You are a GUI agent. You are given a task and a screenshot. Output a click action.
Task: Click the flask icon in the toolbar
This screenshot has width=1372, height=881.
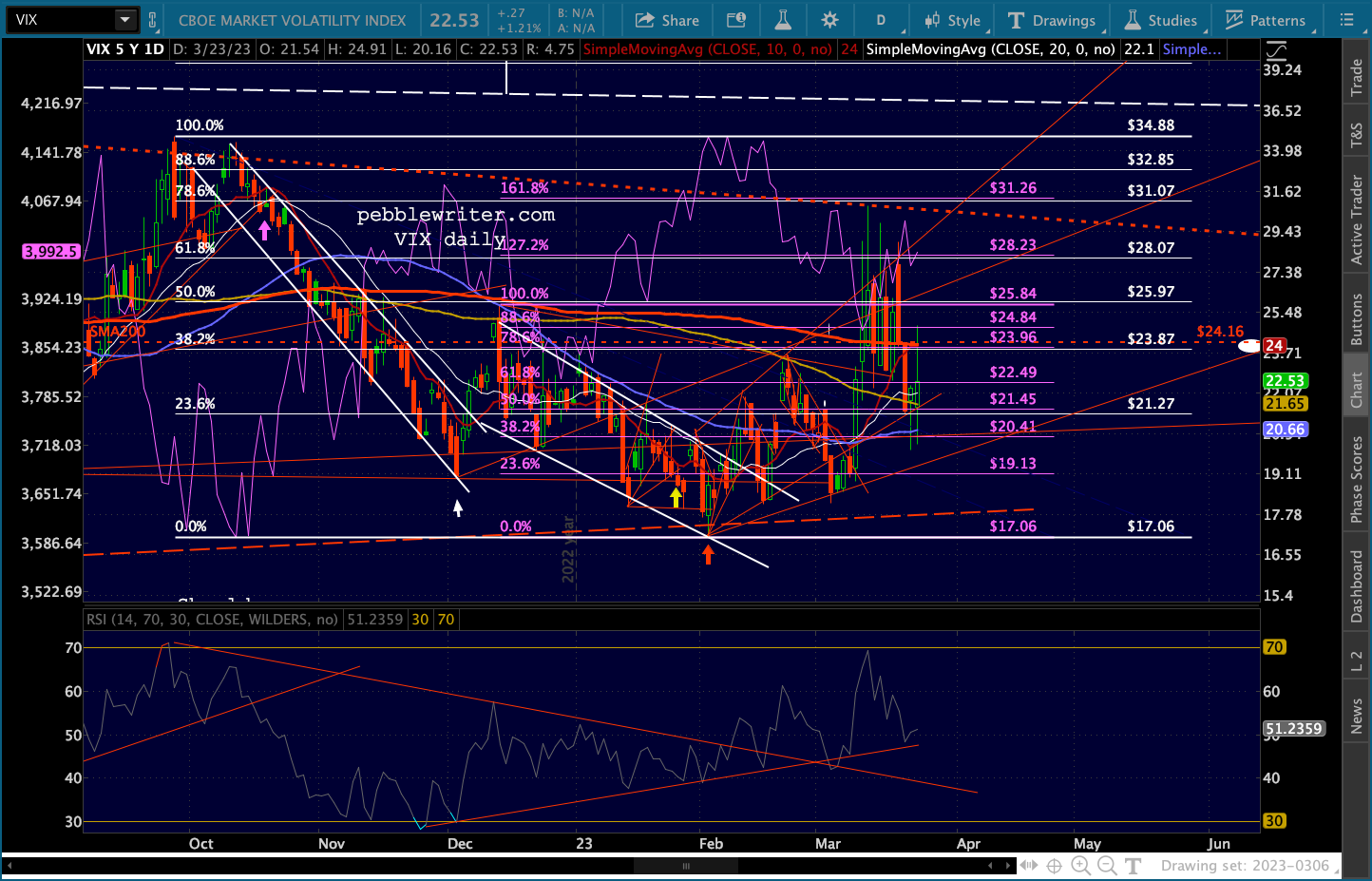(x=783, y=20)
